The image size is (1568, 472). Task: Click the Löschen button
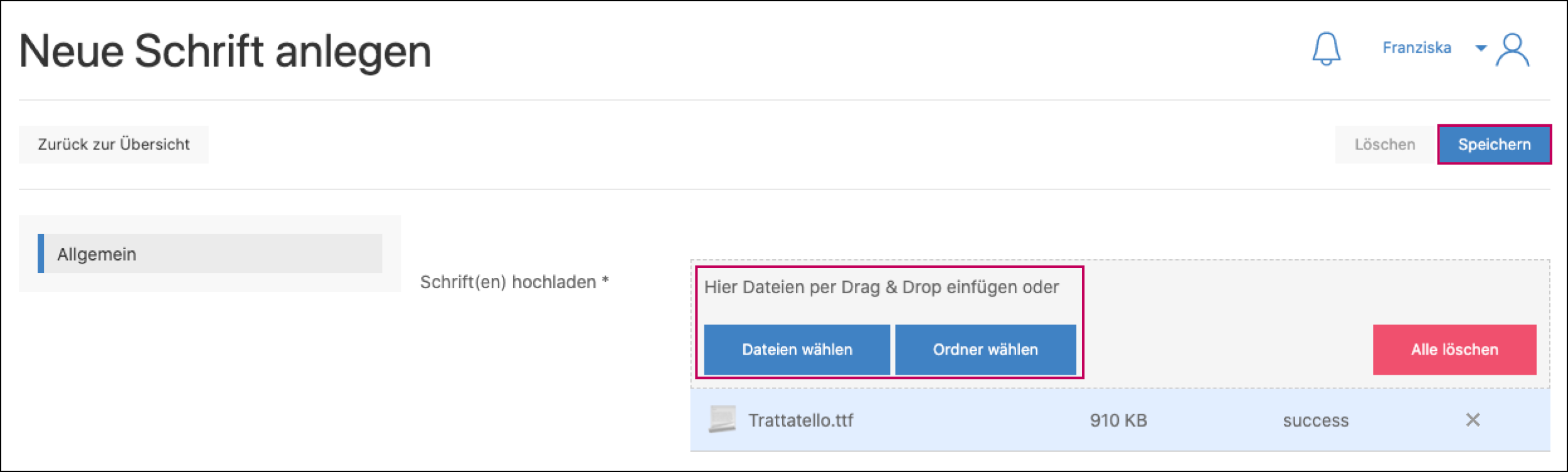pyautogui.click(x=1384, y=144)
